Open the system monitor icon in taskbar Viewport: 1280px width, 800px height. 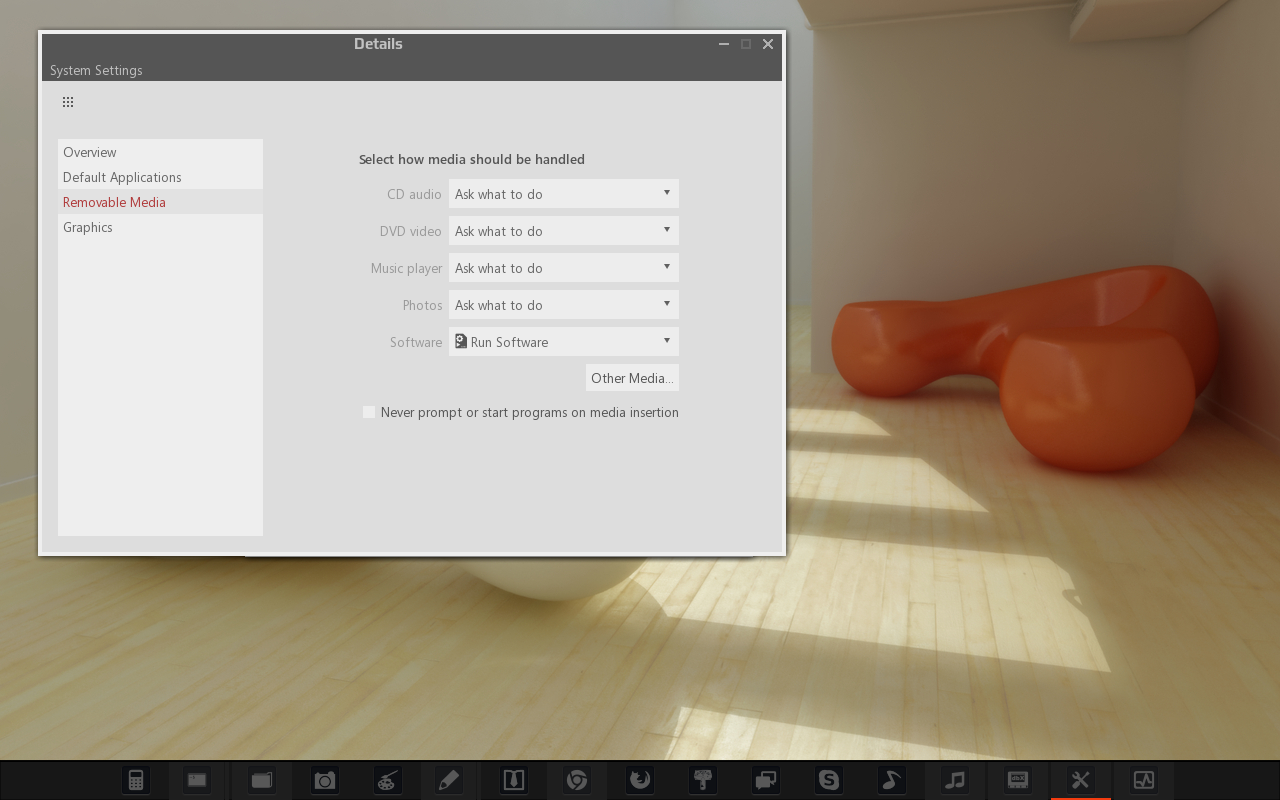point(1143,780)
